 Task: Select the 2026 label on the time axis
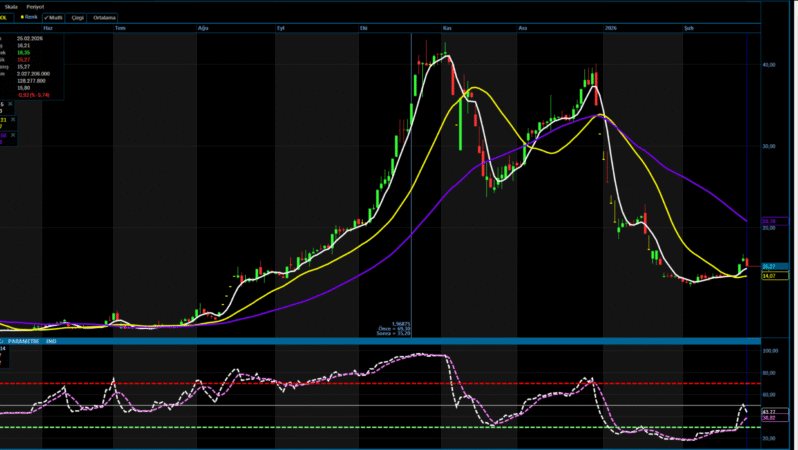(x=611, y=30)
